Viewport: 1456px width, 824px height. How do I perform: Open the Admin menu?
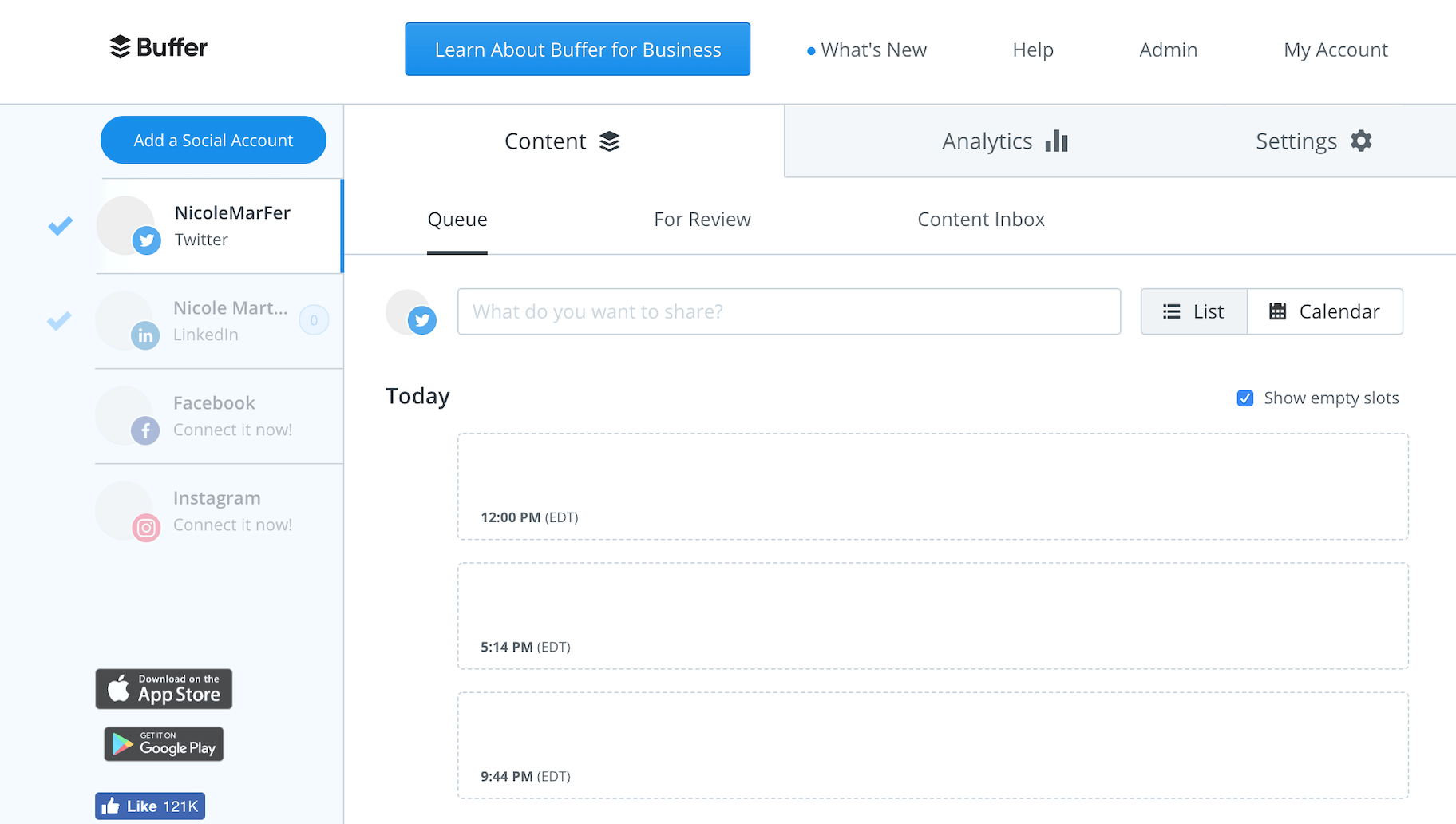[x=1168, y=50]
